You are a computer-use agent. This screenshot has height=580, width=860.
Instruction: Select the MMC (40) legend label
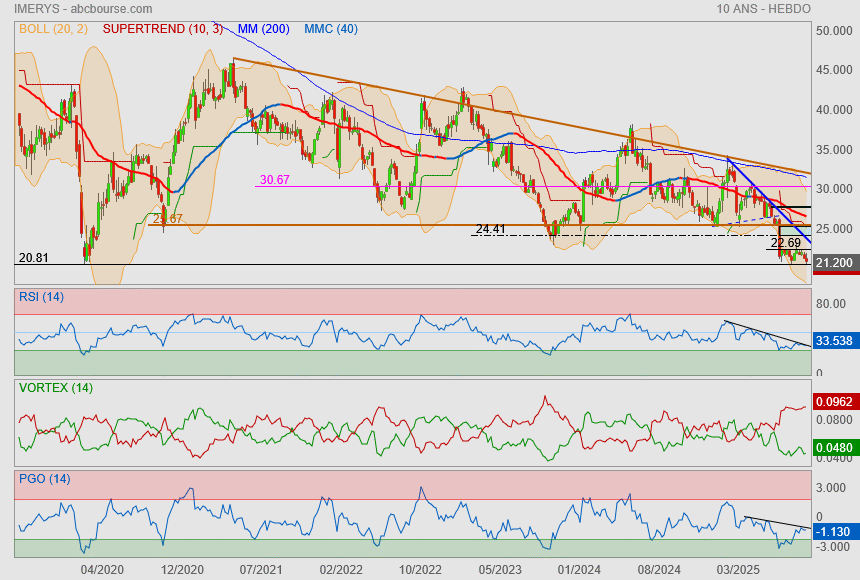coord(331,29)
